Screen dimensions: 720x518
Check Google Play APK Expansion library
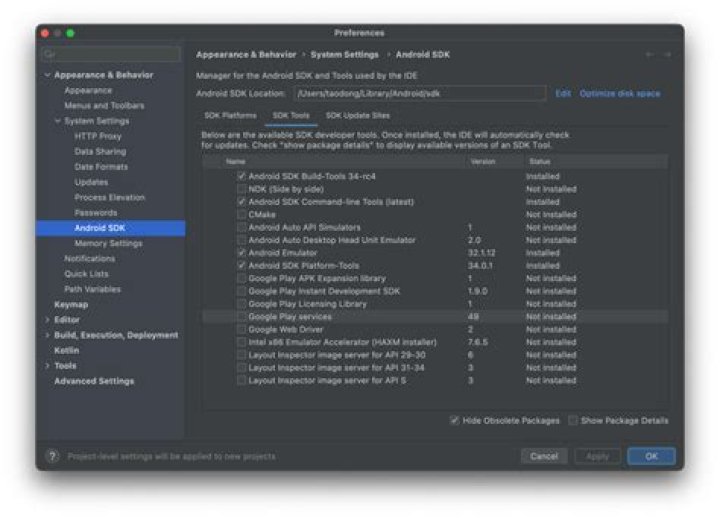242,278
